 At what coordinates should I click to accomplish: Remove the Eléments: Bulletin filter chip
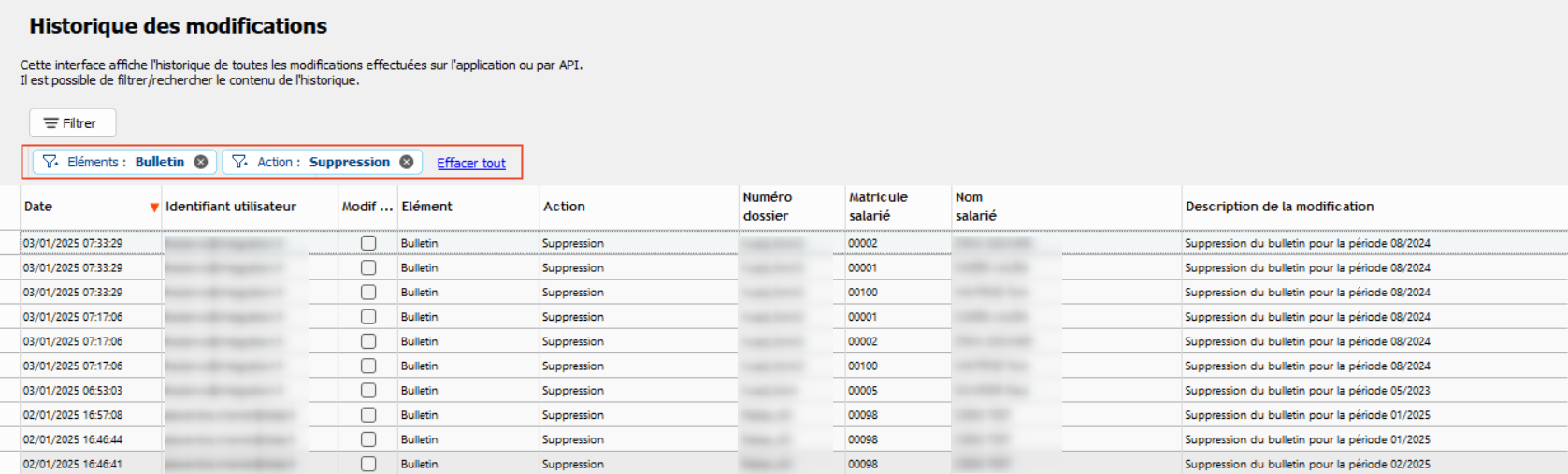[201, 162]
